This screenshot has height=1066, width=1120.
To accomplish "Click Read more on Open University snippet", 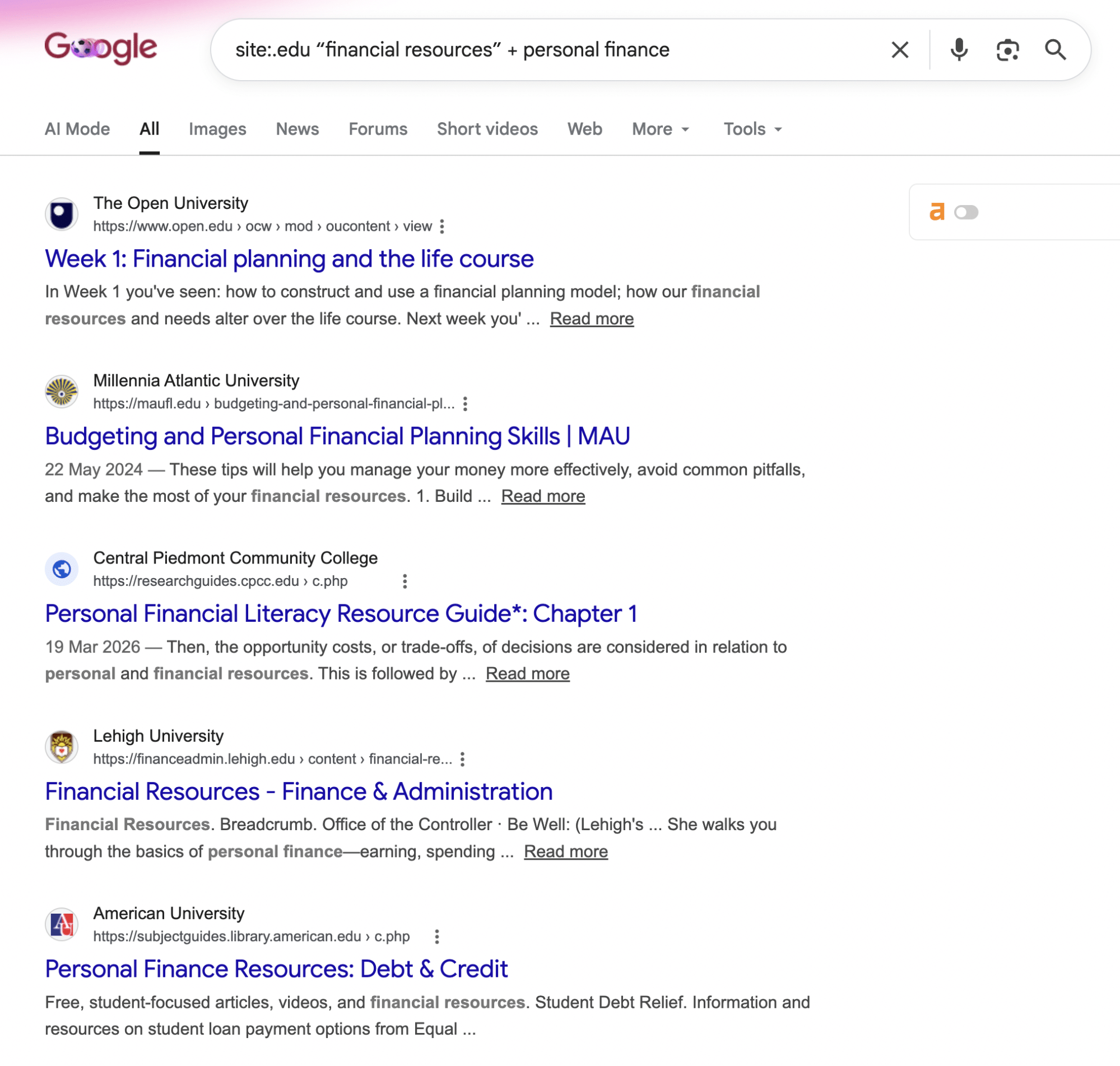I will (x=592, y=319).
